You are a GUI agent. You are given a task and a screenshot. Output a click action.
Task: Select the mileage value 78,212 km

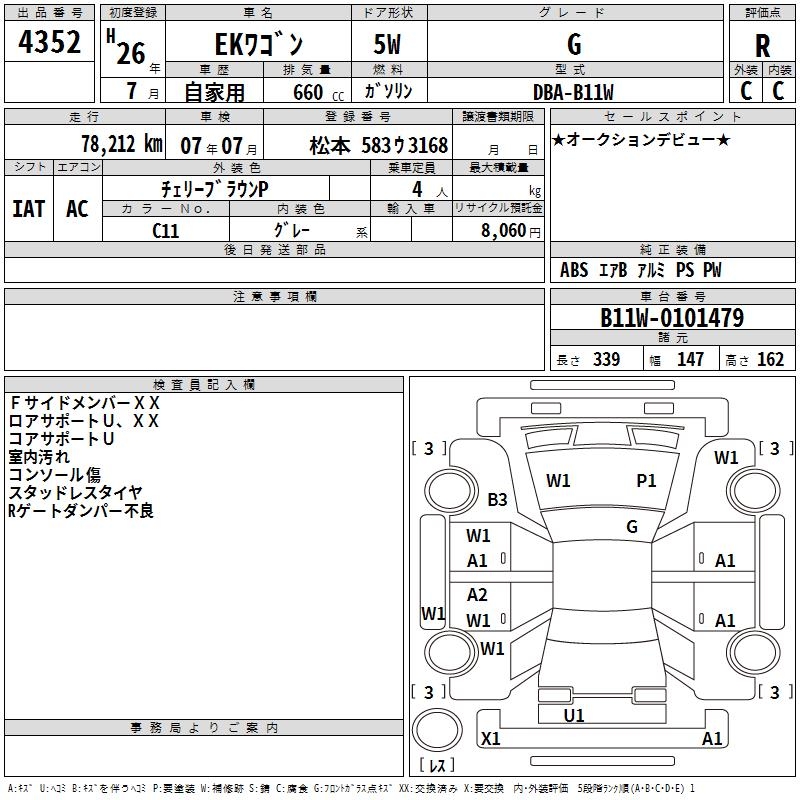click(x=121, y=144)
